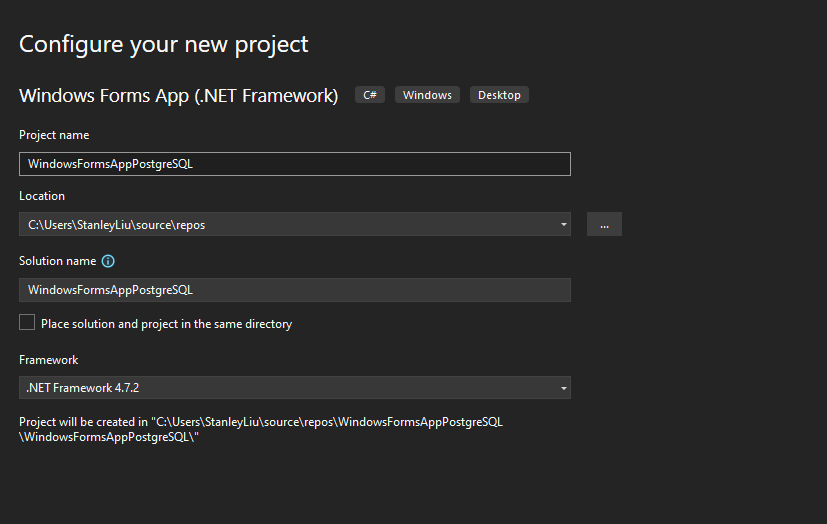Enable placing solution and project in same directory
Image resolution: width=827 pixels, height=524 pixels.
coord(27,323)
